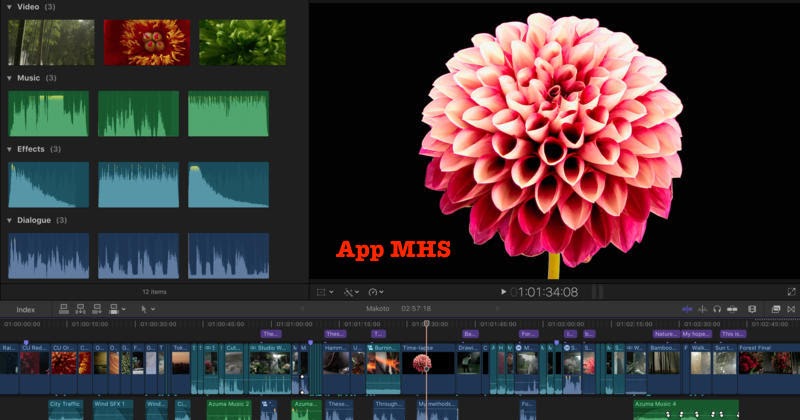
Task: Click the insert clip edit icon
Action: tap(81, 309)
